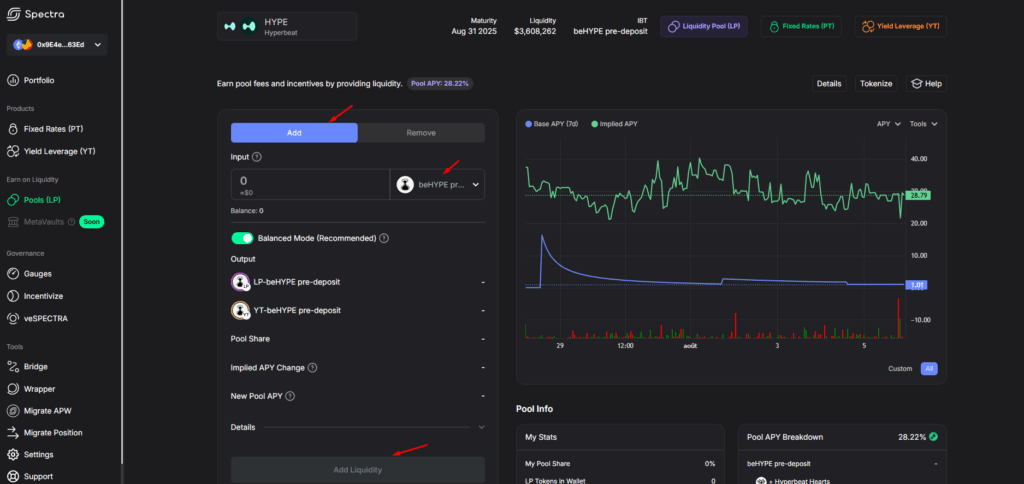Screen dimensions: 1024x484
Task: Toggle Implied APY chart series
Action: [615, 123]
